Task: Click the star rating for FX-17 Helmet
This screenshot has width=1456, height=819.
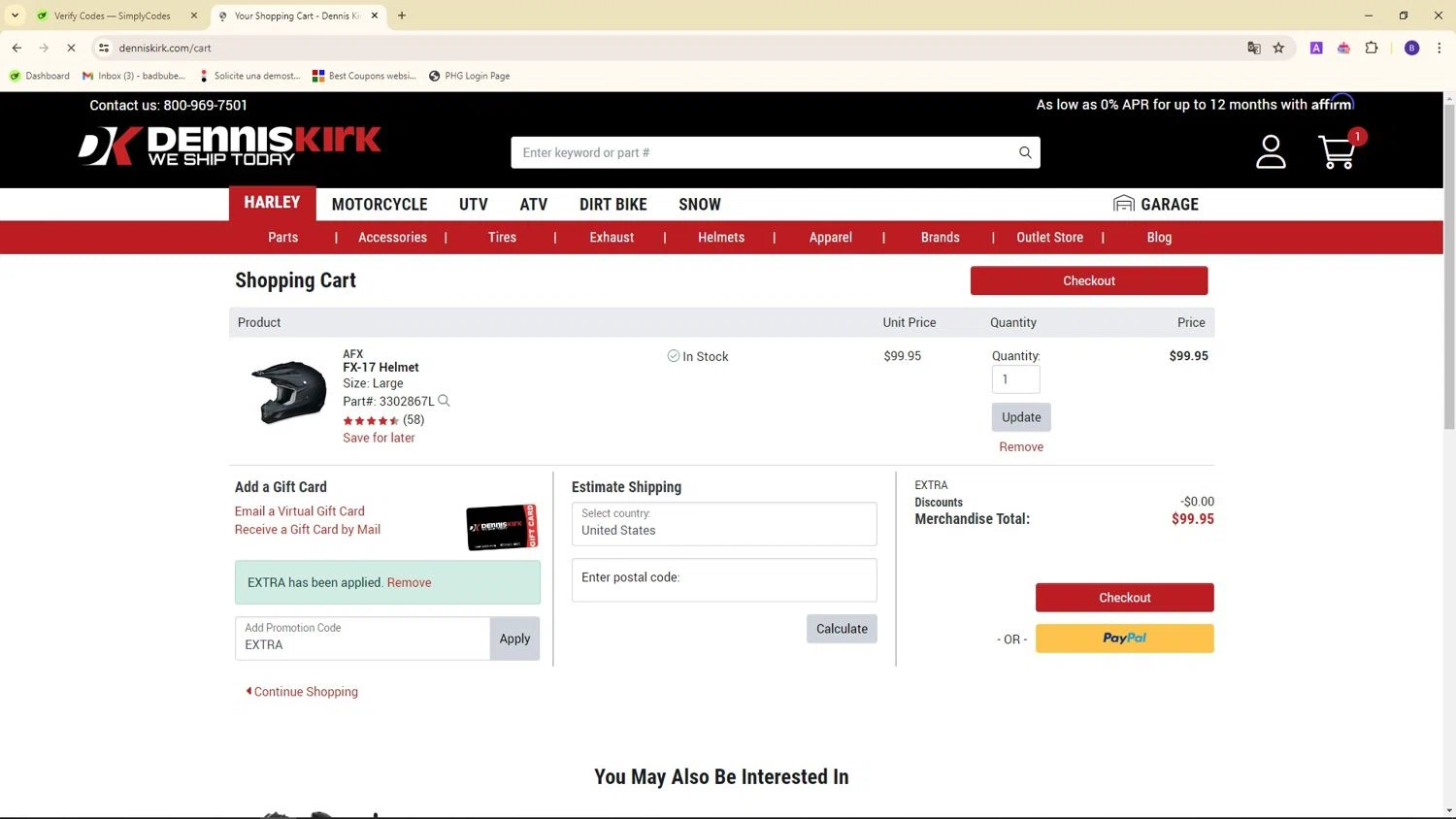Action: tap(371, 420)
